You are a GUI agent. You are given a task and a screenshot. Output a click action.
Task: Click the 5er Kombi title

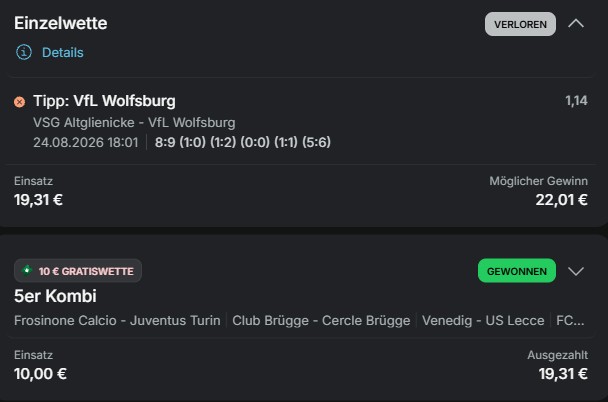tap(55, 296)
